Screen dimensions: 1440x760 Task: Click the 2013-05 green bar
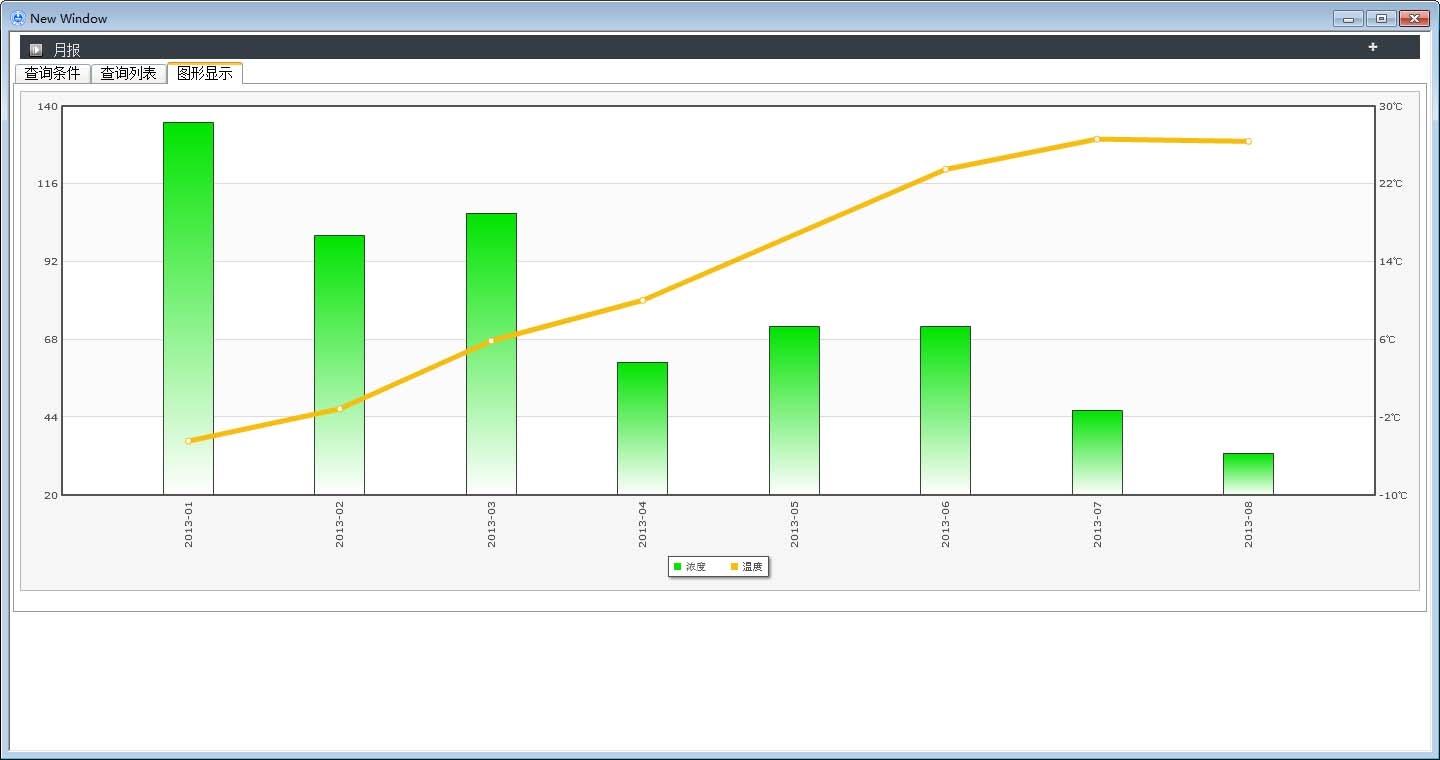(x=794, y=410)
